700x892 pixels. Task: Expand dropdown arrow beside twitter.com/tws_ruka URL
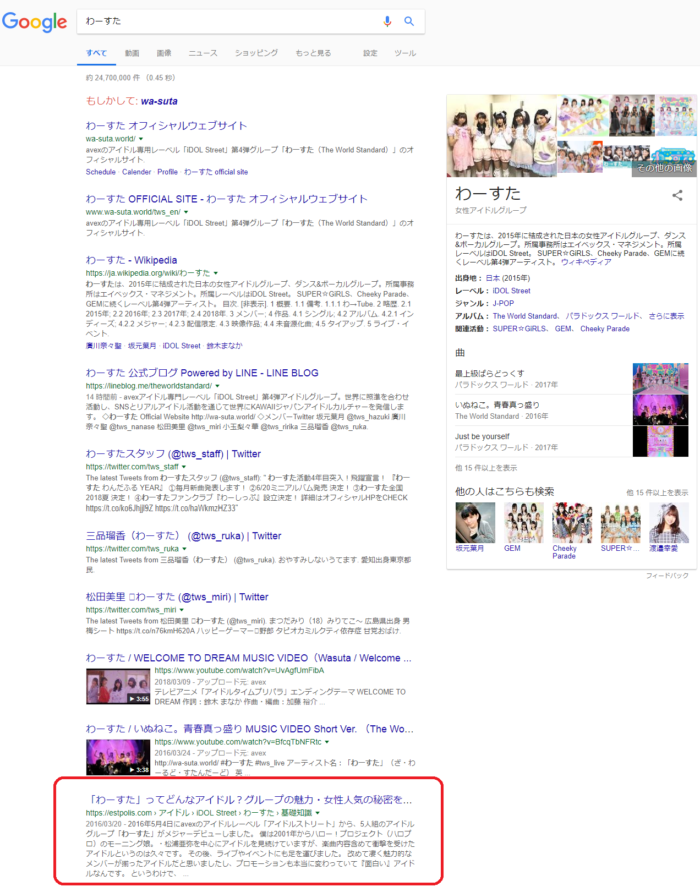coord(184,549)
